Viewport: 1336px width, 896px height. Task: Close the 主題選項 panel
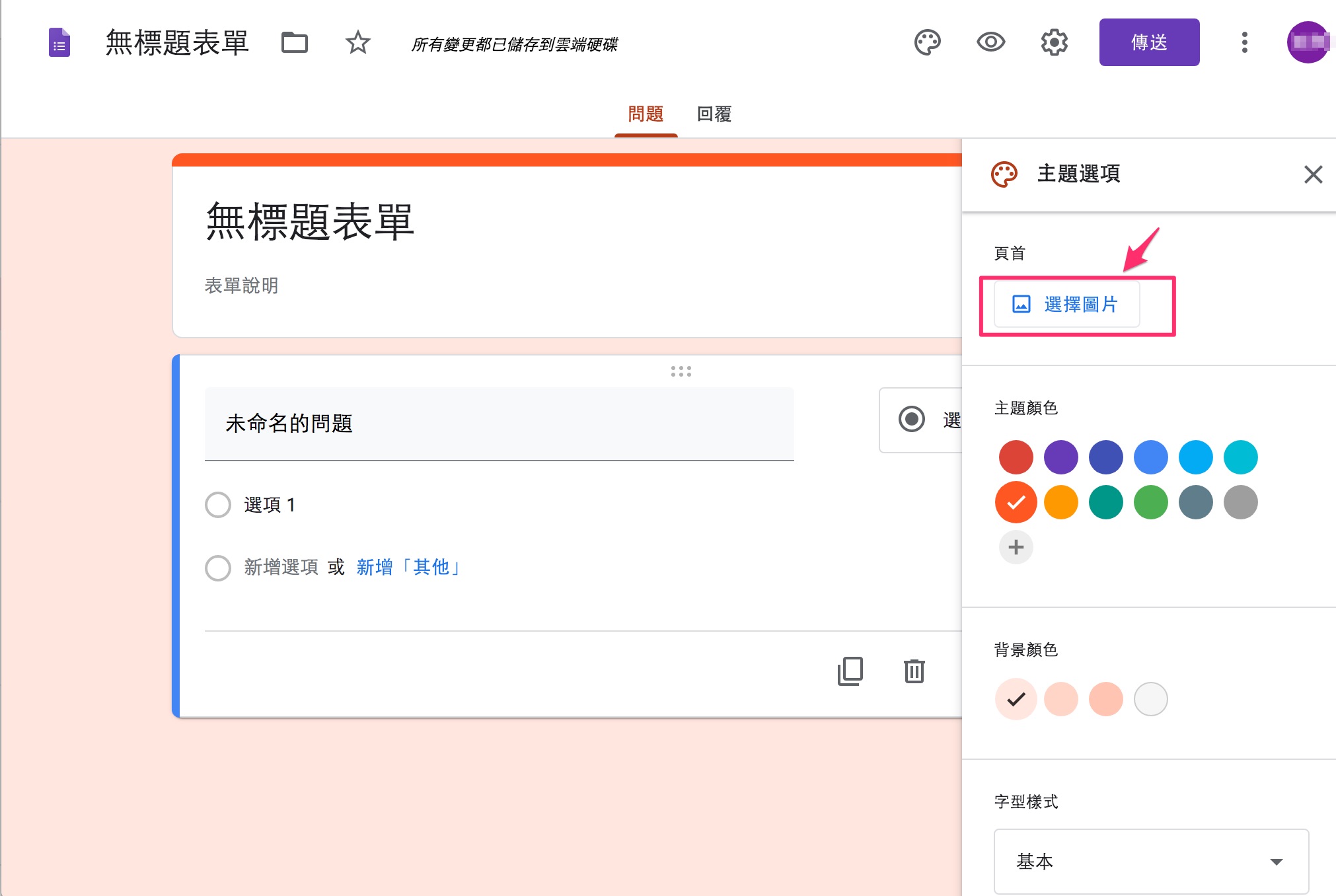tap(1313, 174)
